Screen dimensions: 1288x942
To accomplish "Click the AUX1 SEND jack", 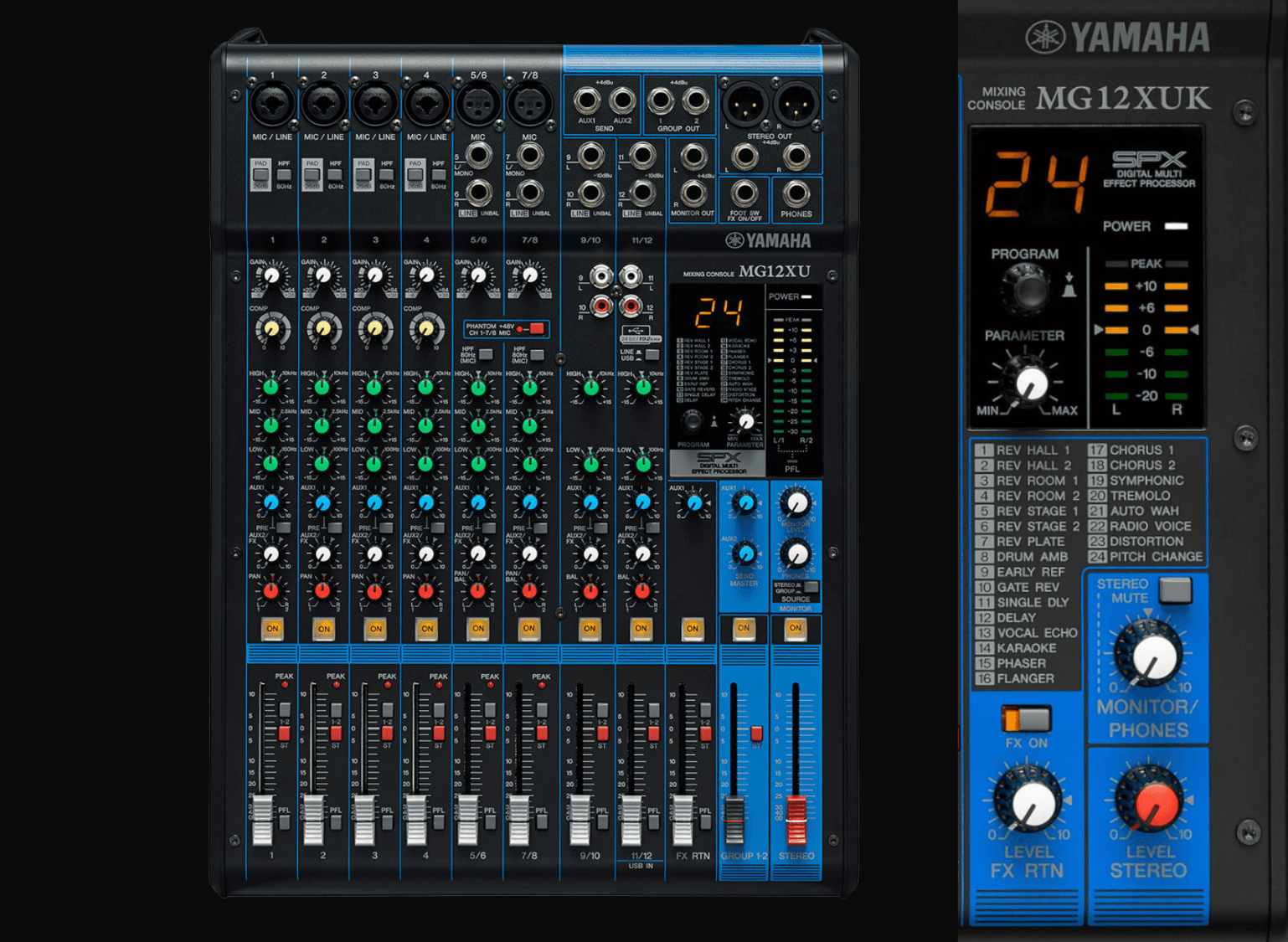I will click(587, 101).
